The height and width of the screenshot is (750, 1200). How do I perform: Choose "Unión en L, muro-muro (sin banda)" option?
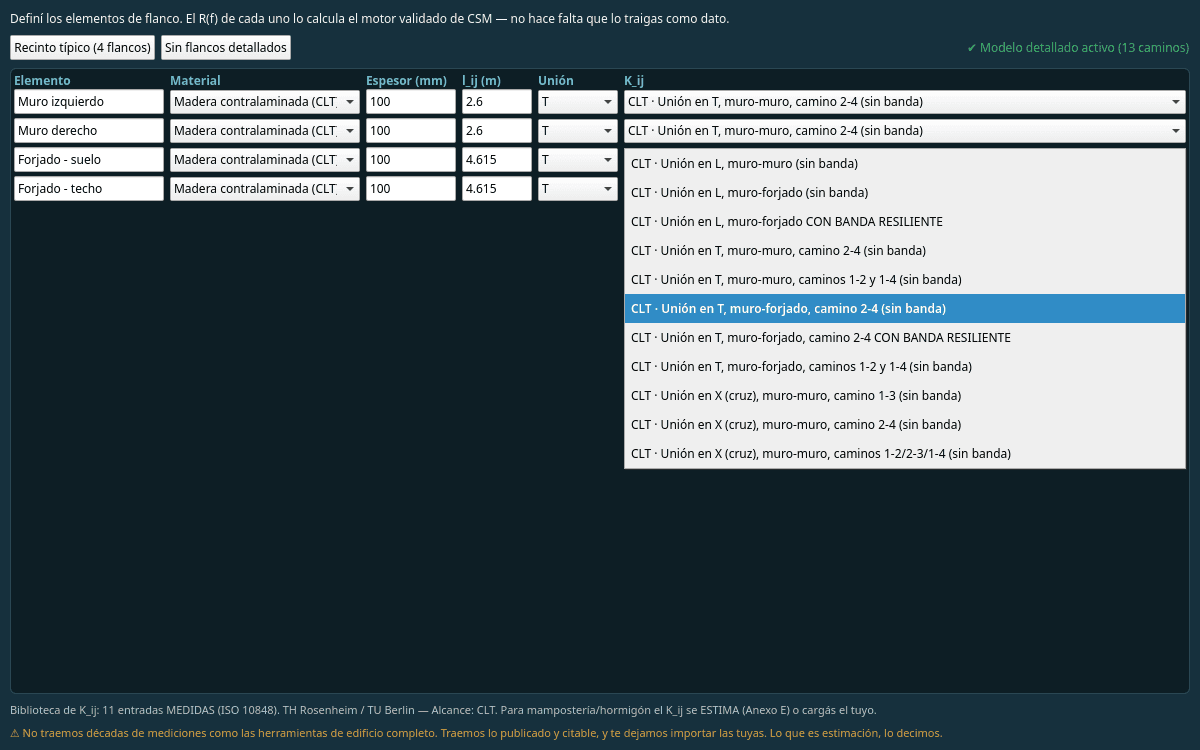click(x=905, y=164)
